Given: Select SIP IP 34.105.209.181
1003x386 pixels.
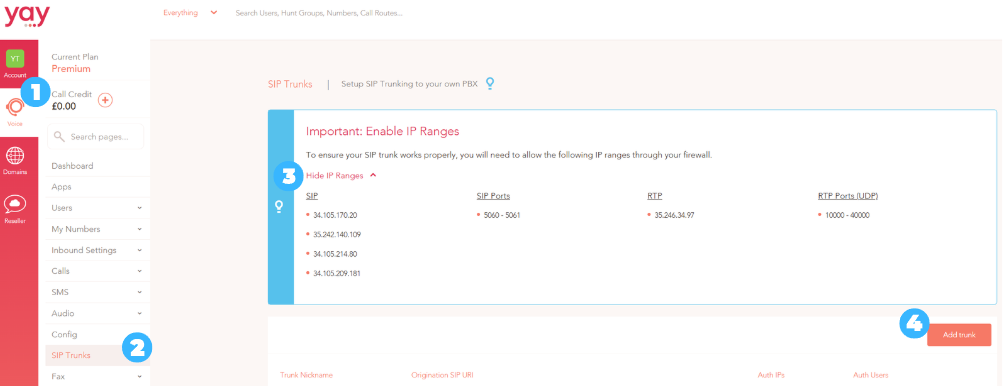Looking at the screenshot, I should tap(336, 273).
